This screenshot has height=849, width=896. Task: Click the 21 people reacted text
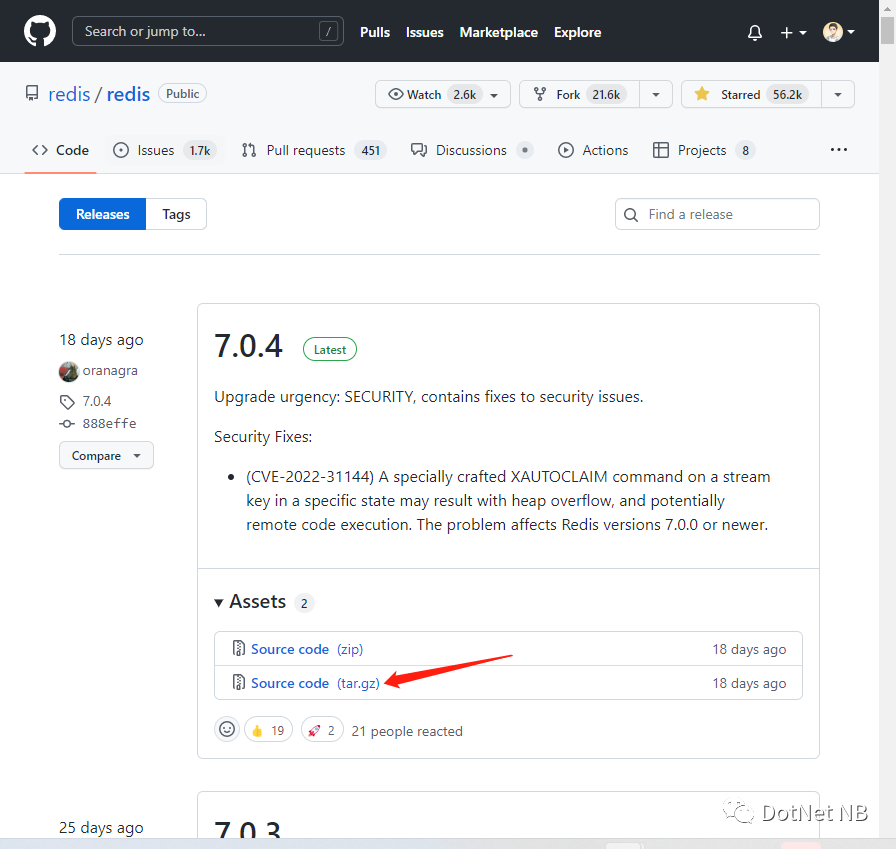407,731
